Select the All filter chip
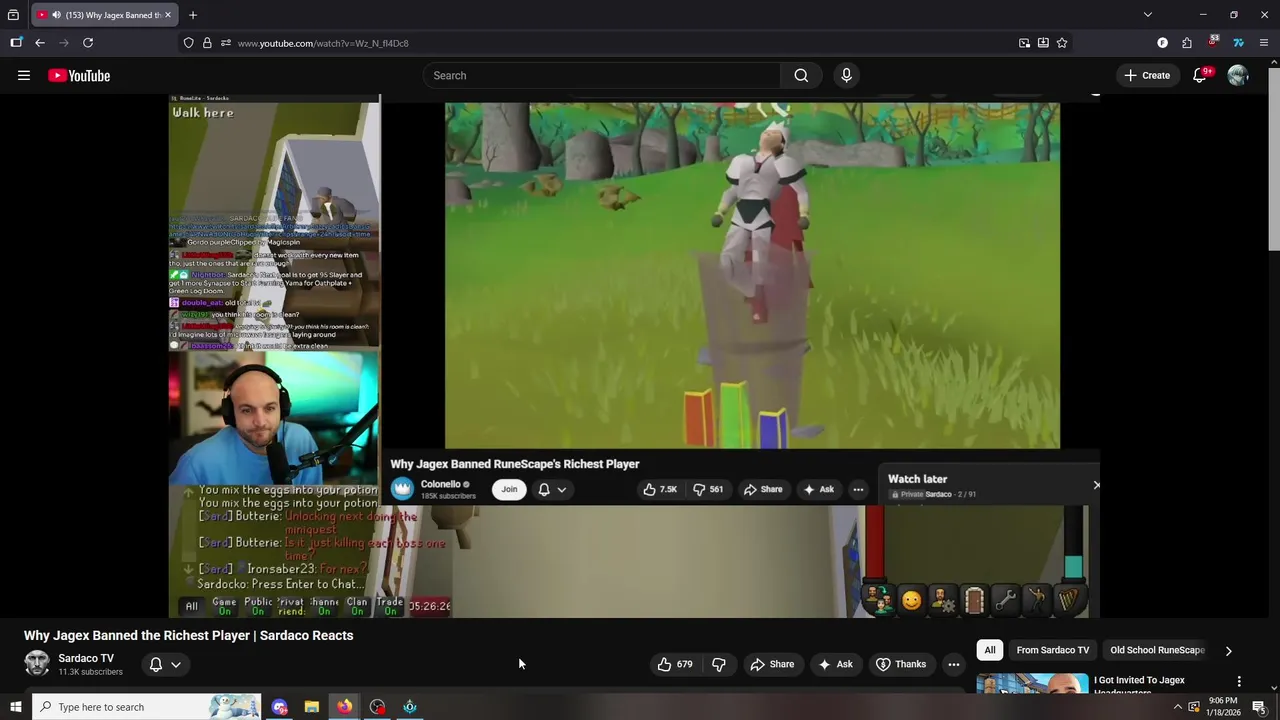Viewport: 1280px width, 720px height. (990, 650)
